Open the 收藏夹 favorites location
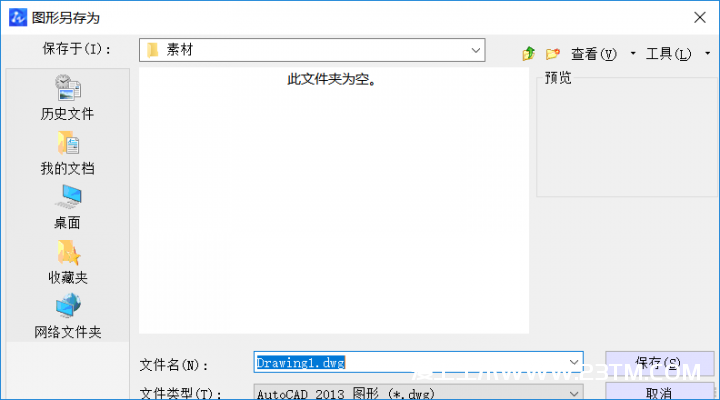 67,261
